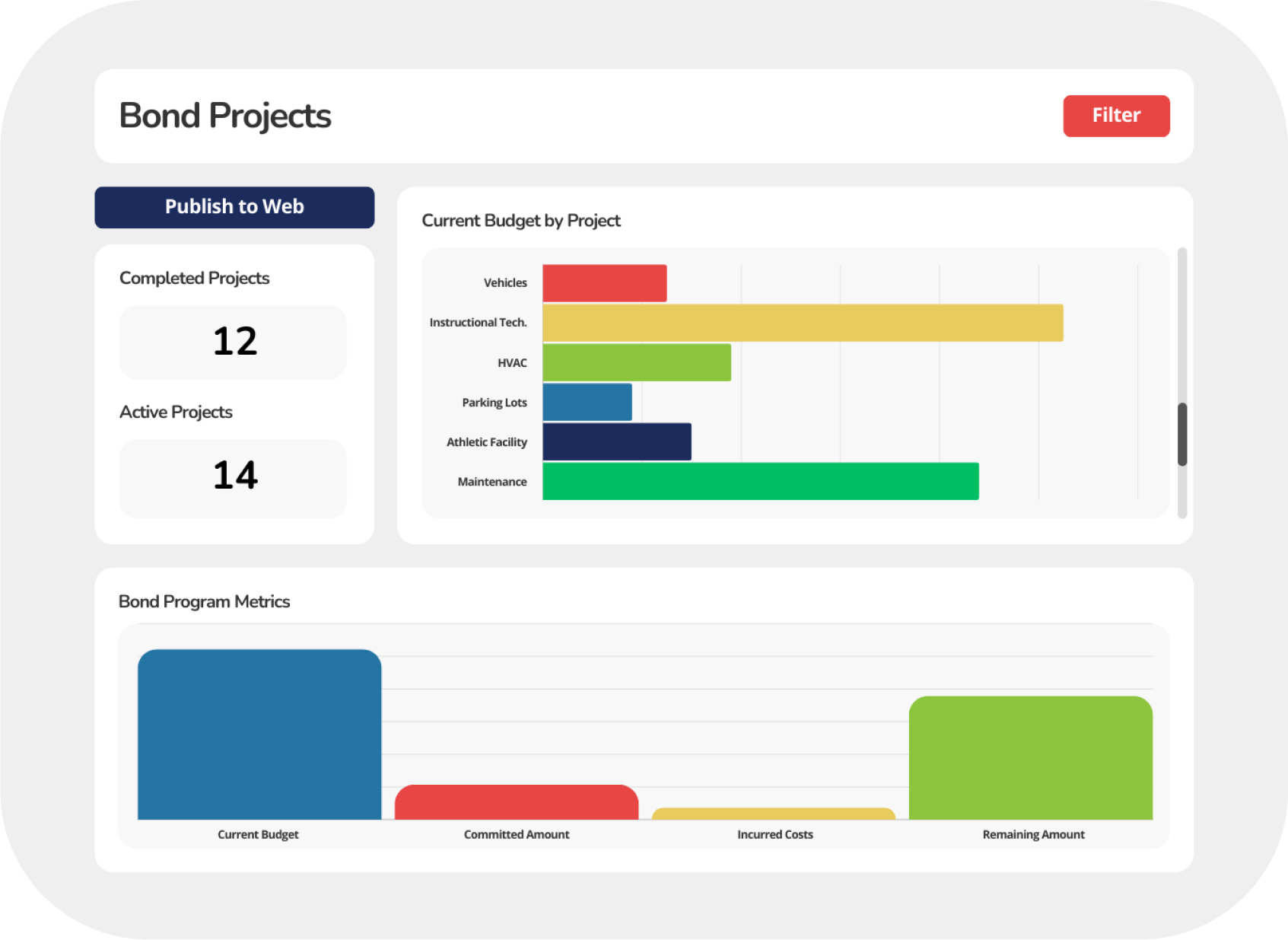Click the Current Budget by Project heading
Image resolution: width=1288 pixels, height=940 pixels.
tap(521, 221)
